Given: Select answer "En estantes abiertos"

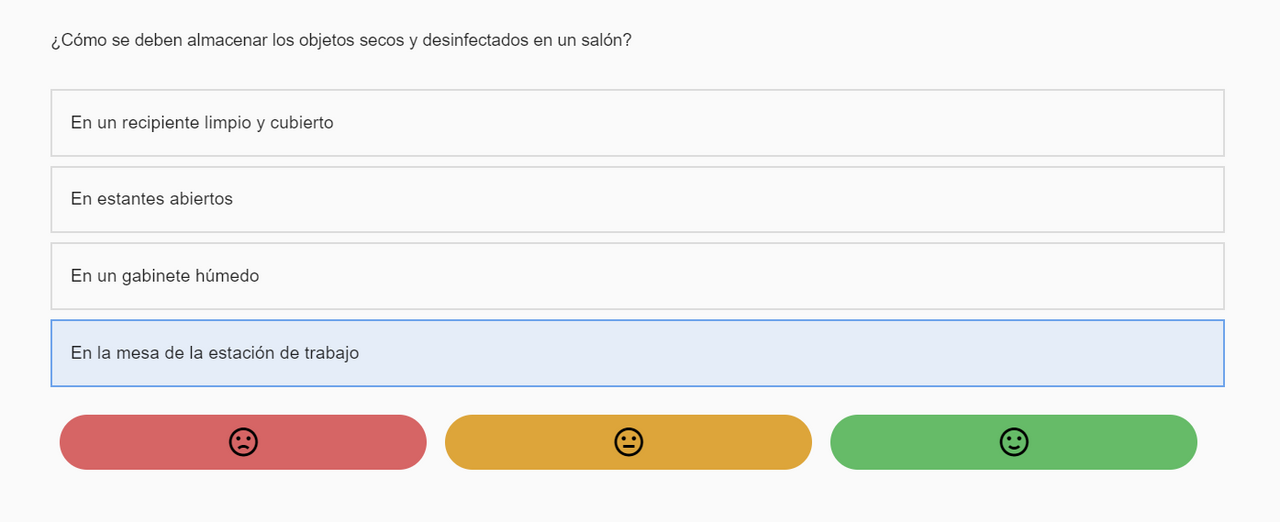Looking at the screenshot, I should click(x=637, y=199).
